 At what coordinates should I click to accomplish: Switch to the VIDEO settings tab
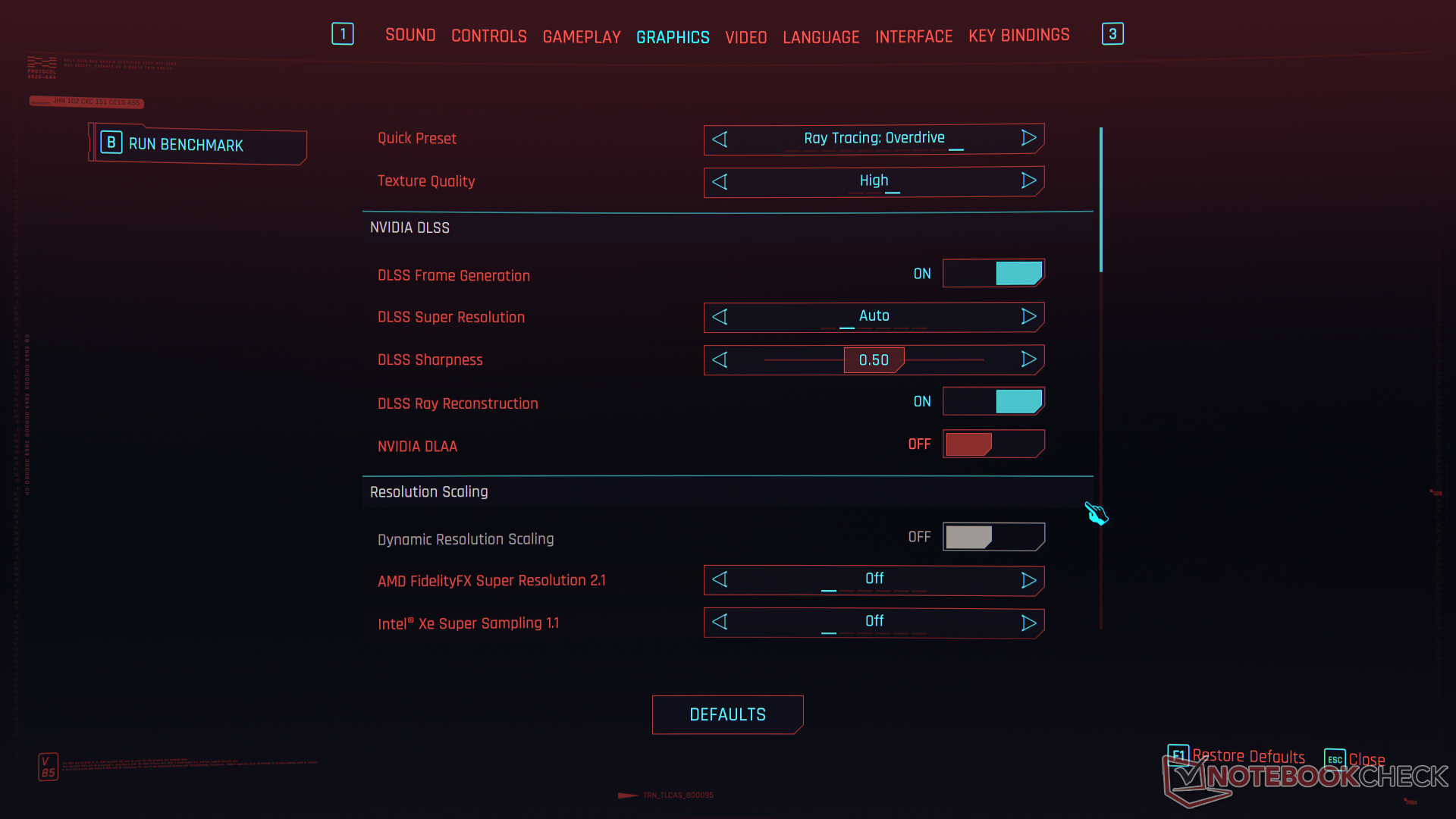tap(745, 35)
